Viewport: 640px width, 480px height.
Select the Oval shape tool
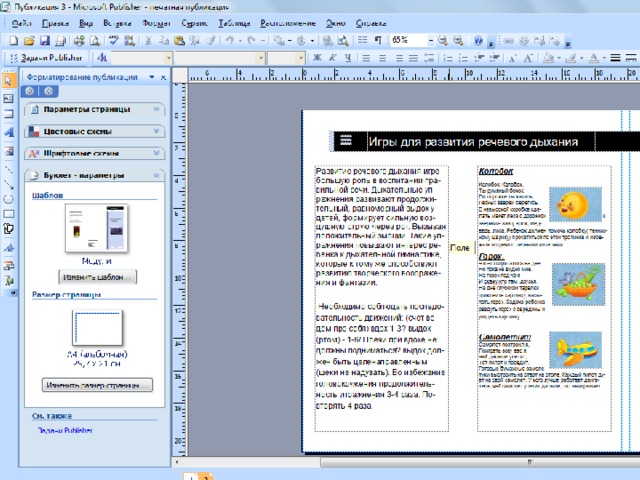pos(8,198)
